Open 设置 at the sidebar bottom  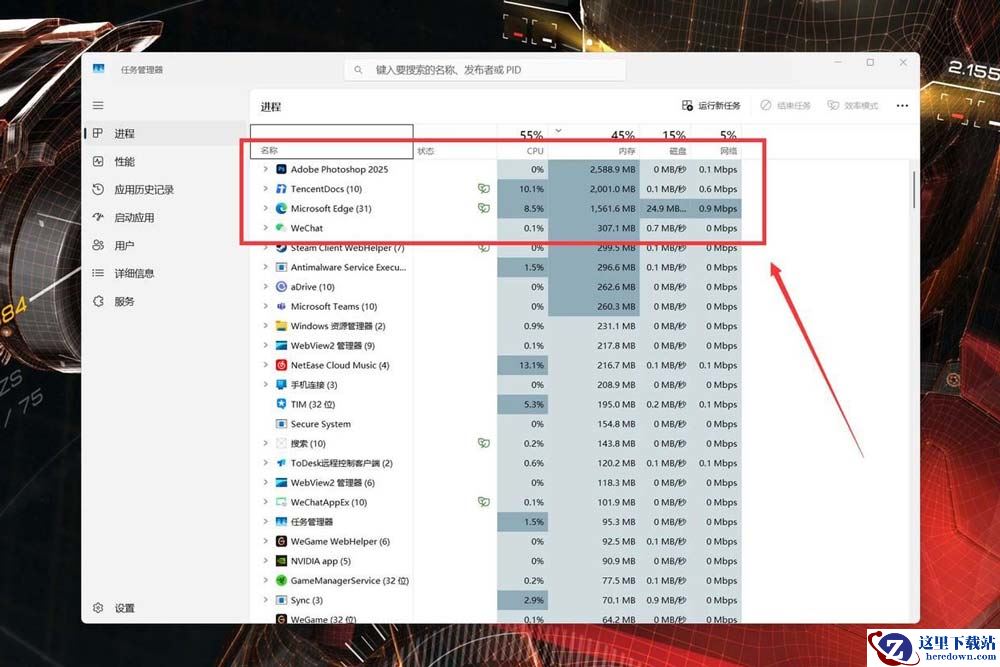[x=165, y=608]
